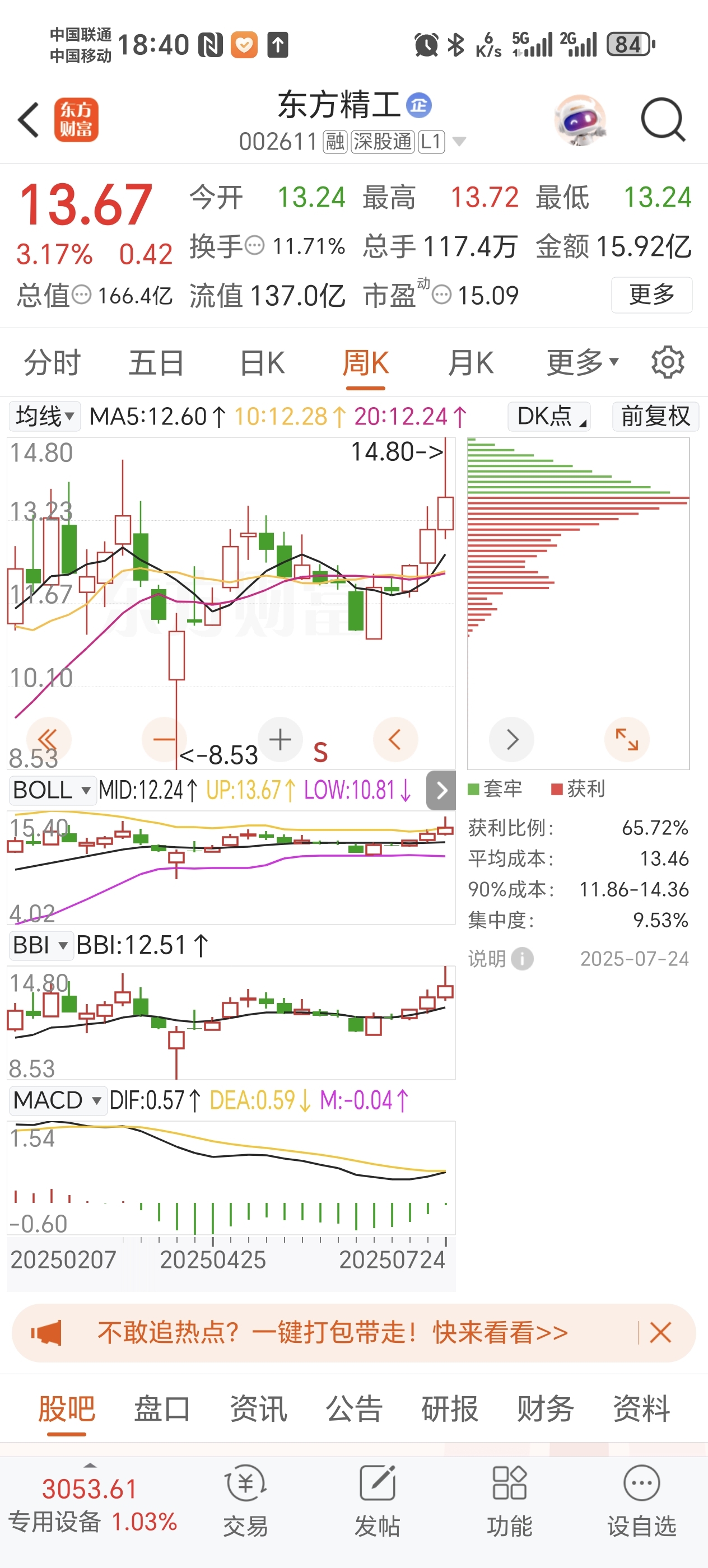708x1568 pixels.
Task: Switch to the 日K tab
Action: click(x=262, y=363)
